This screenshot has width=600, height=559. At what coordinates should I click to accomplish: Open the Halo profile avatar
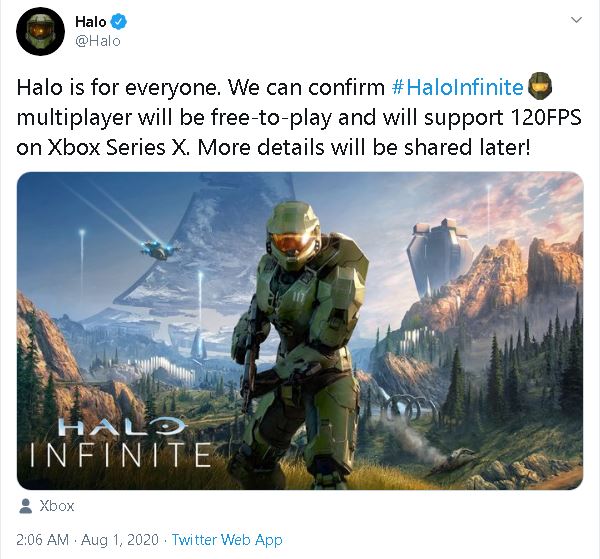click(x=40, y=31)
